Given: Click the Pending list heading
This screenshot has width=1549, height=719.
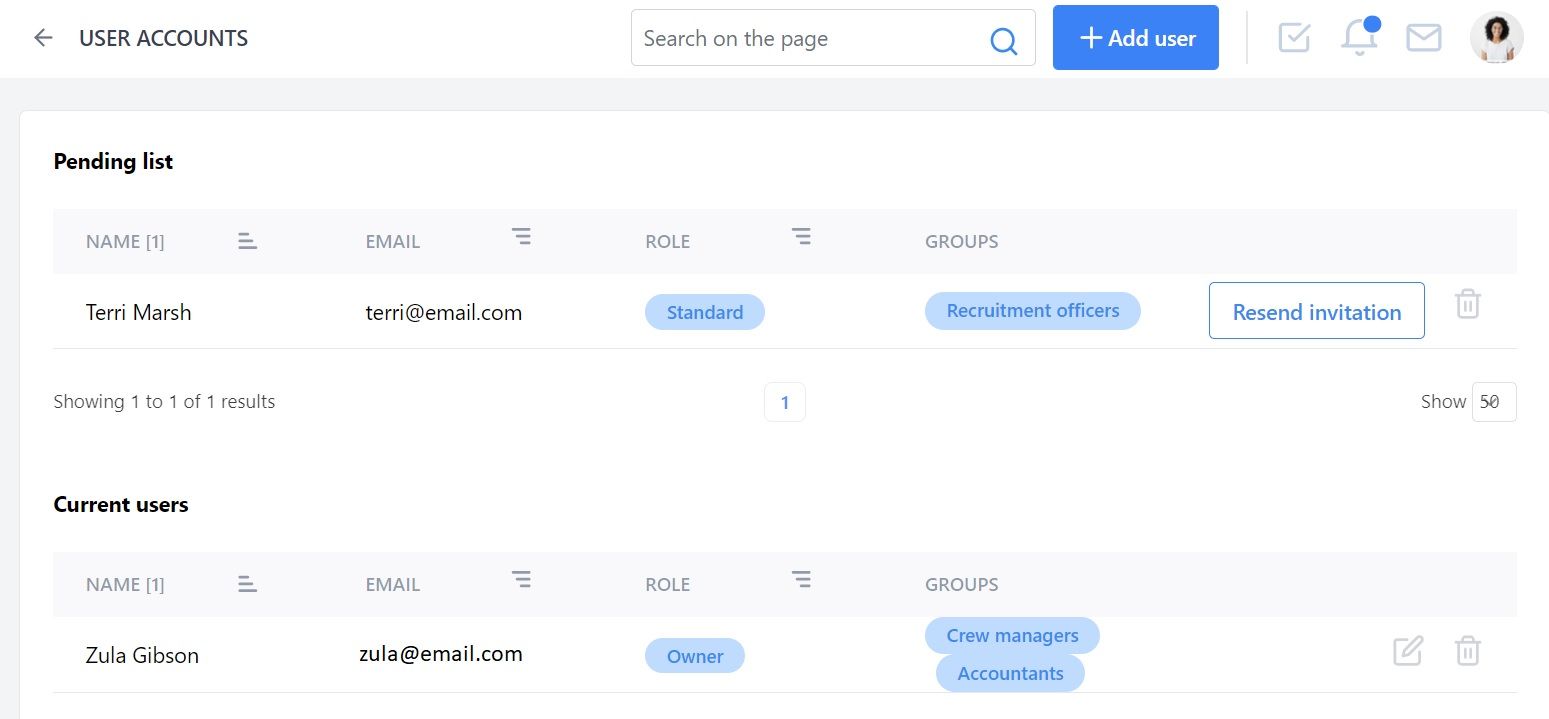Looking at the screenshot, I should pyautogui.click(x=113, y=161).
